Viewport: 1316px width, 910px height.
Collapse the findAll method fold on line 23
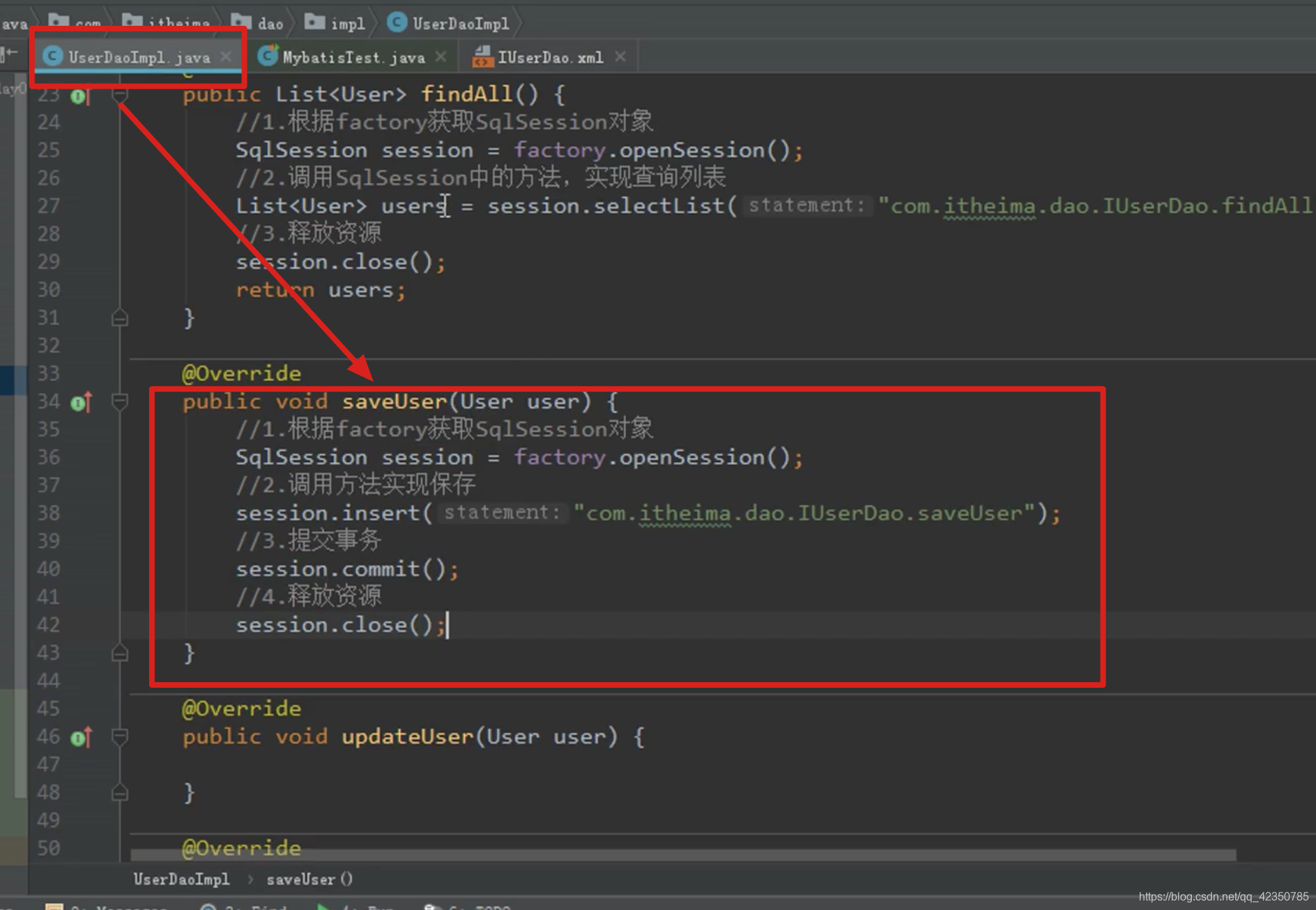pyautogui.click(x=120, y=95)
